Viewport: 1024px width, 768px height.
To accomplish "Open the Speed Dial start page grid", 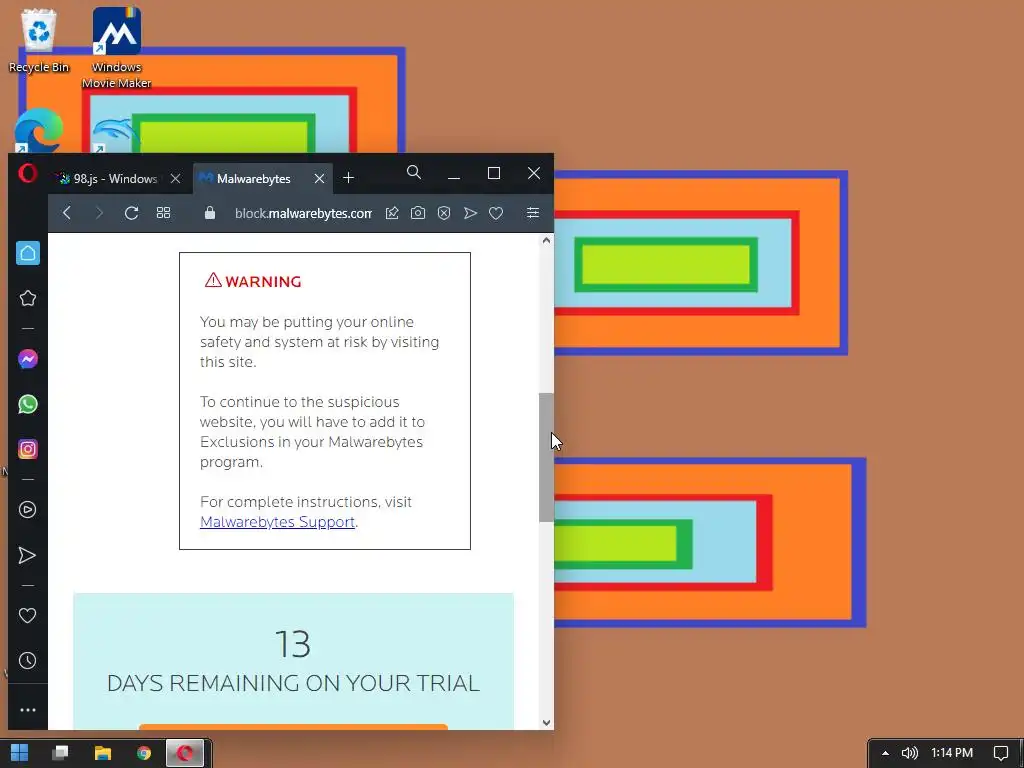I will (x=163, y=213).
